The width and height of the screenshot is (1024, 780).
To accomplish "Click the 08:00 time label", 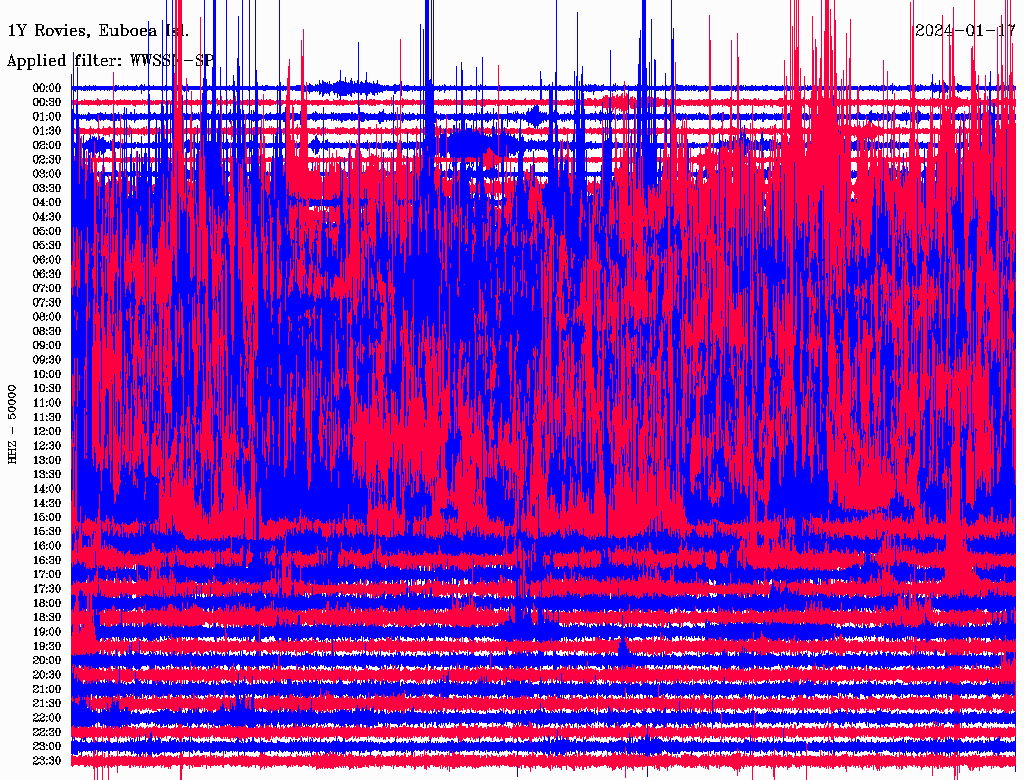I will [47, 317].
